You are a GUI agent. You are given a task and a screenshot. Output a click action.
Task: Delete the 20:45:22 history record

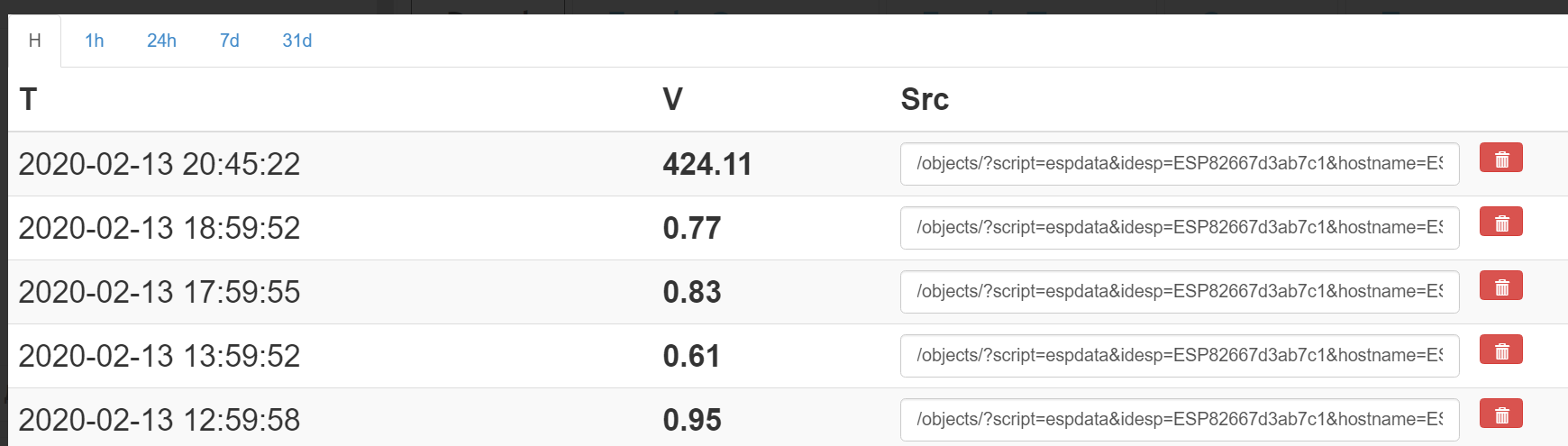(1500, 159)
